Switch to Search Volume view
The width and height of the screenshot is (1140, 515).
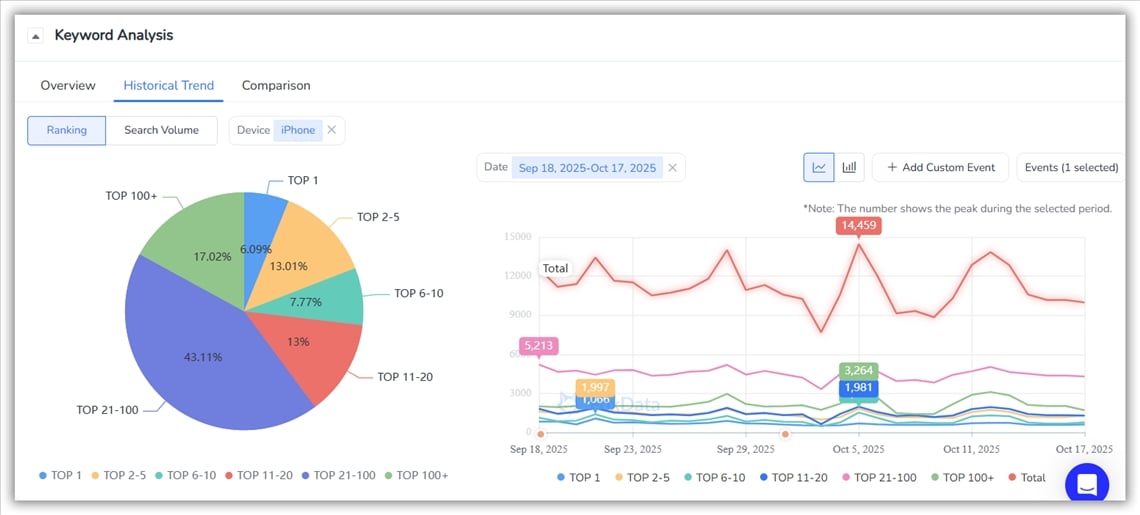click(x=161, y=130)
